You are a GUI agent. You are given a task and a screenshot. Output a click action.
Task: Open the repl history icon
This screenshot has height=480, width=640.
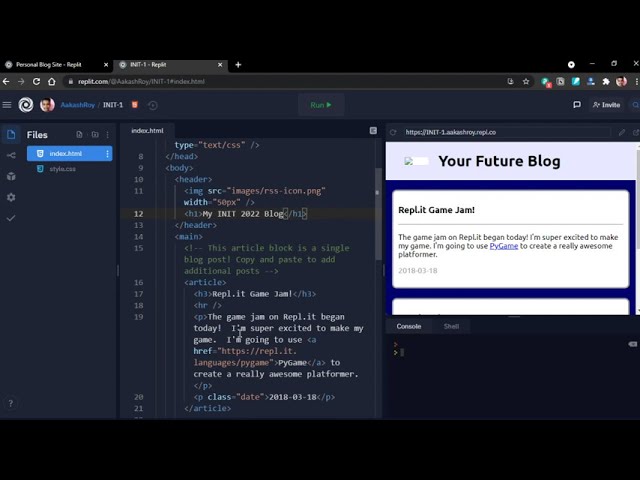[153, 105]
